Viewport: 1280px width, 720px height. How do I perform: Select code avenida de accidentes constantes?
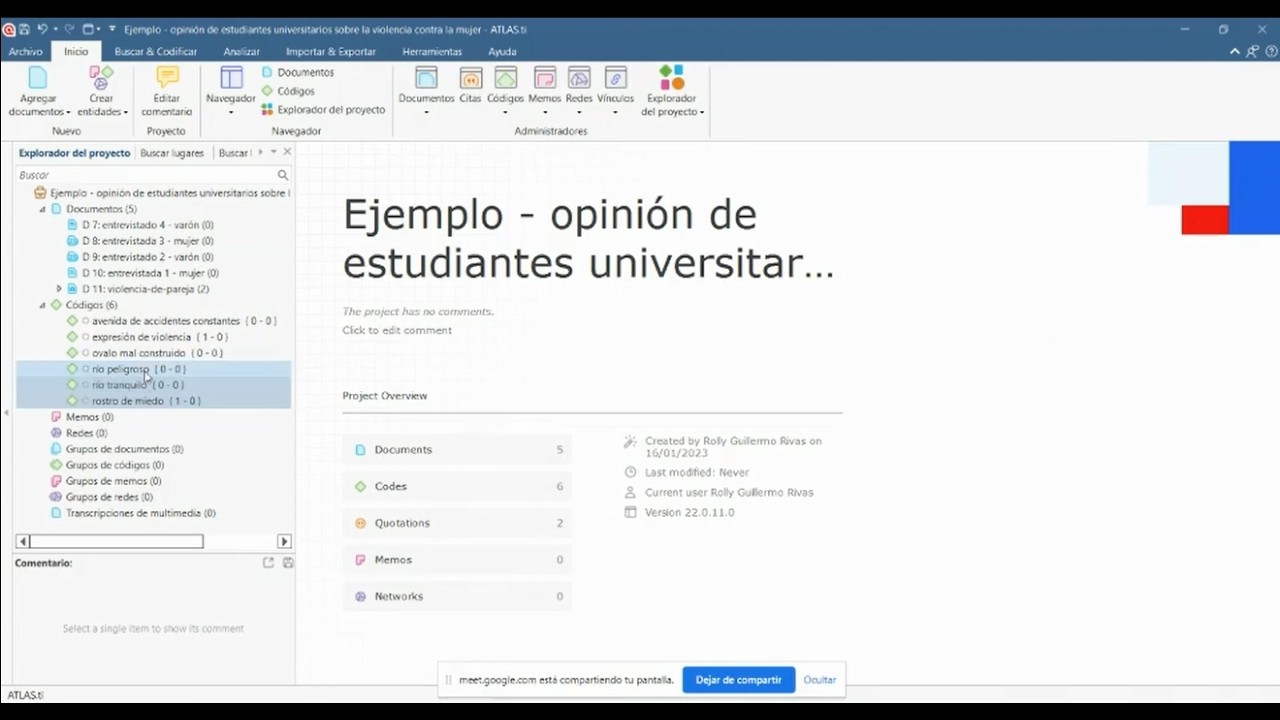pyautogui.click(x=172, y=321)
